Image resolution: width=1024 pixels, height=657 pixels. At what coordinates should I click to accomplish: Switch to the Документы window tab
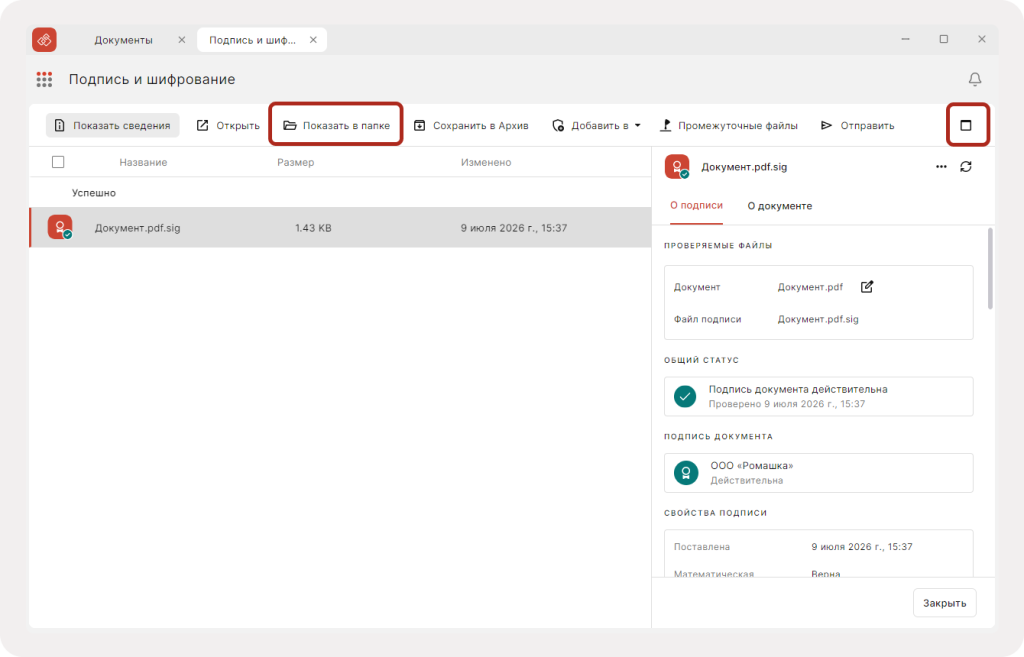coord(123,40)
